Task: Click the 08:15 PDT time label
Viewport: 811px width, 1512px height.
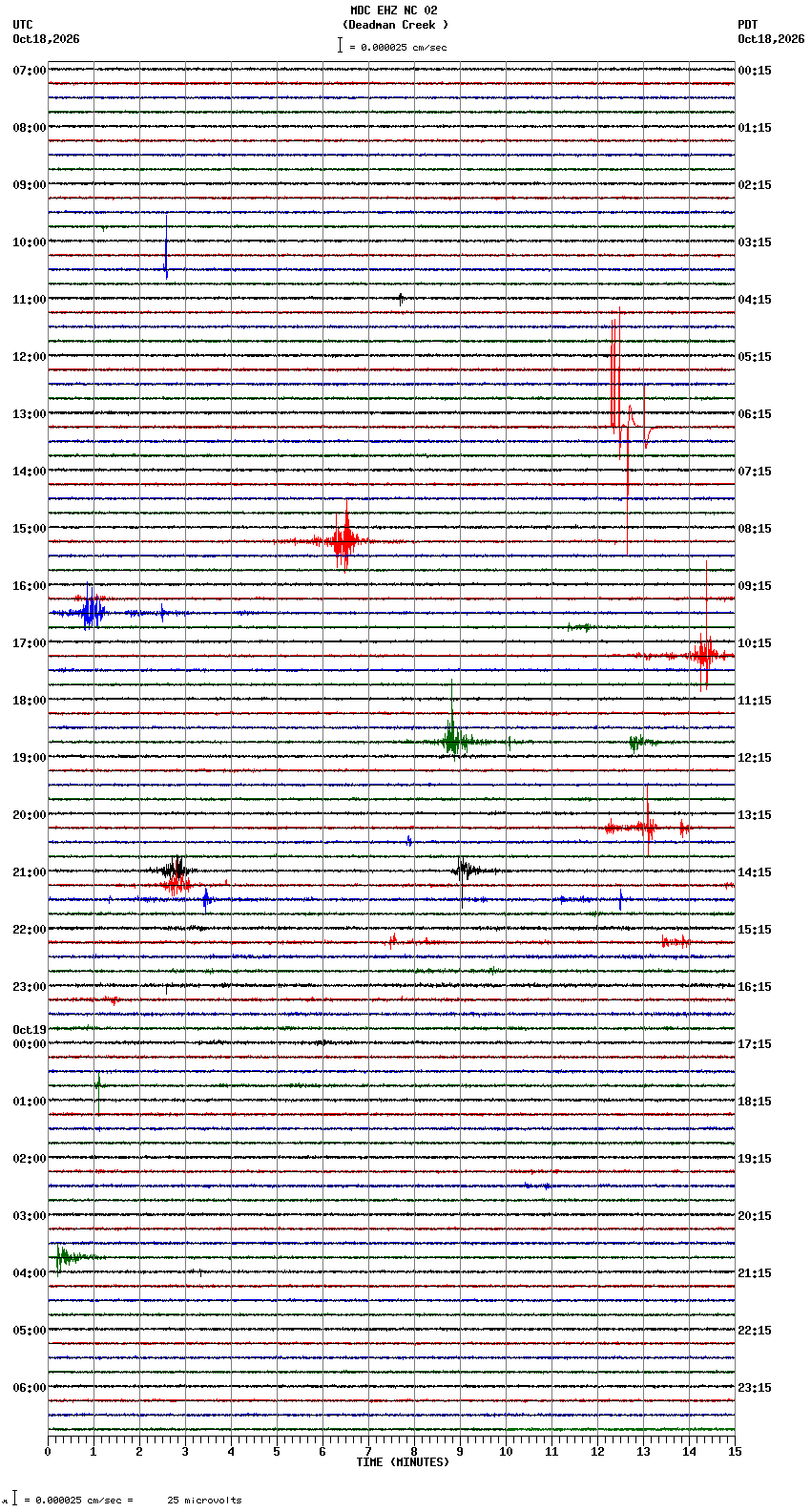Action: click(x=755, y=529)
